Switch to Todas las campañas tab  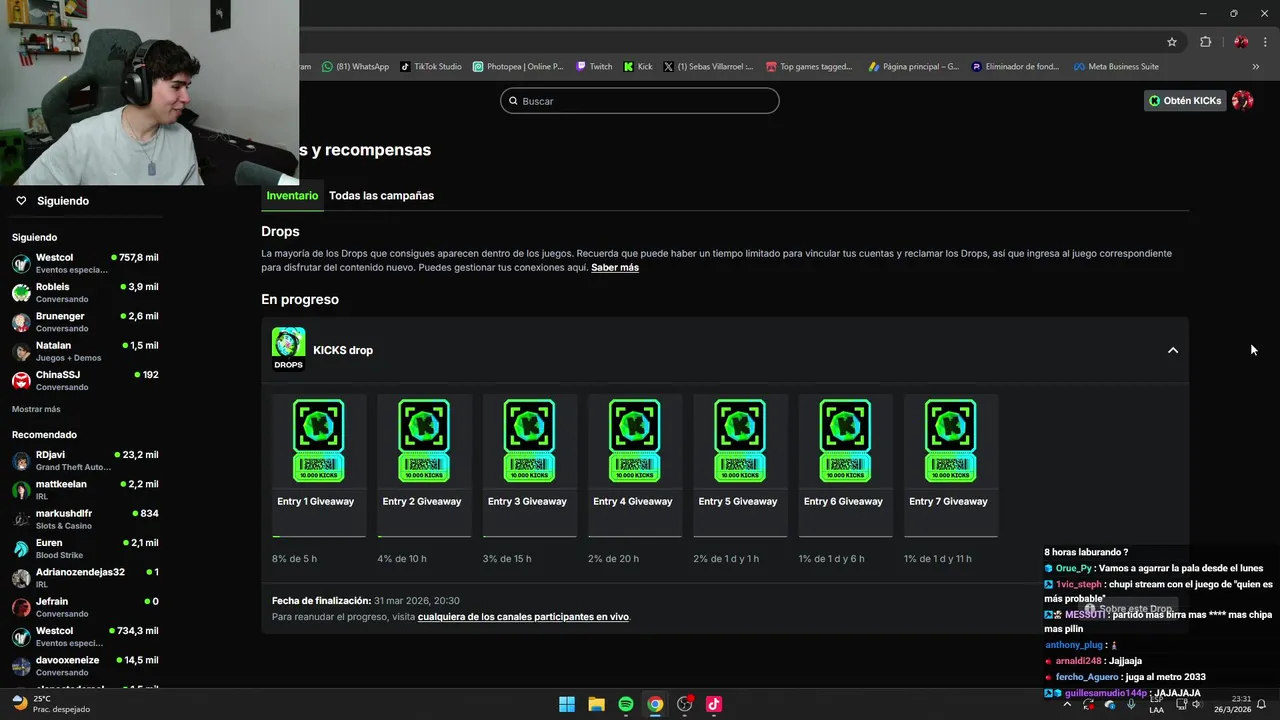click(381, 196)
